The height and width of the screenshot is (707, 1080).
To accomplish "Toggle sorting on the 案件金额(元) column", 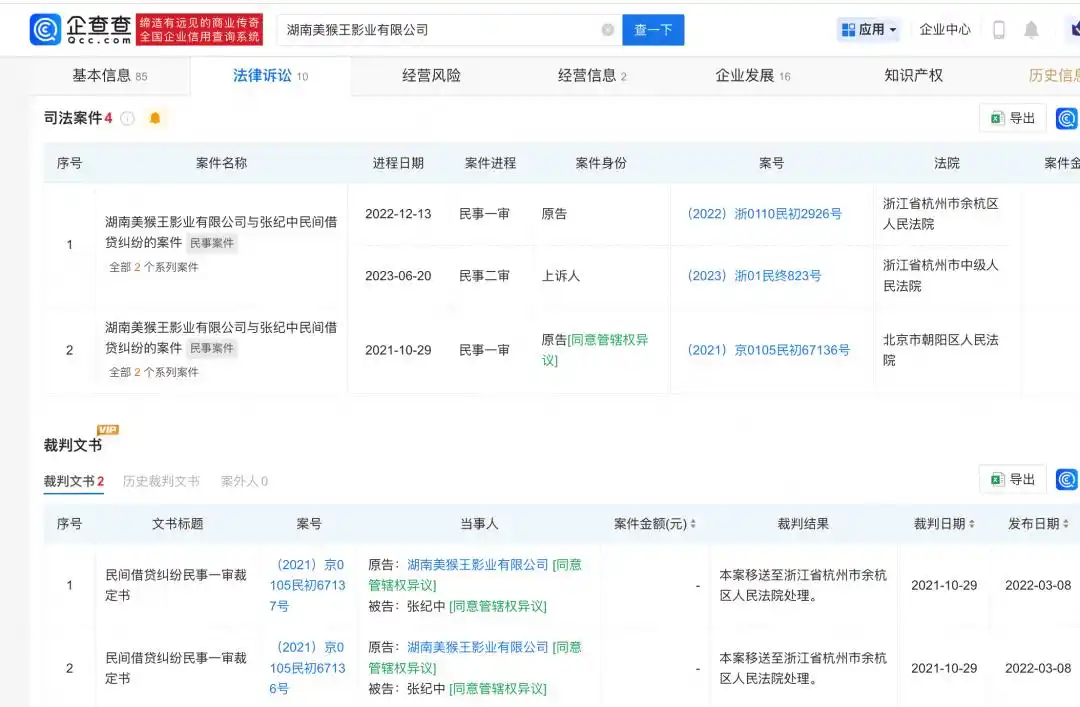I will coord(692,523).
